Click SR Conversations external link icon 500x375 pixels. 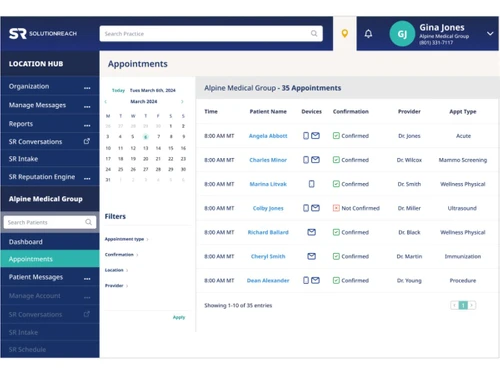87,141
